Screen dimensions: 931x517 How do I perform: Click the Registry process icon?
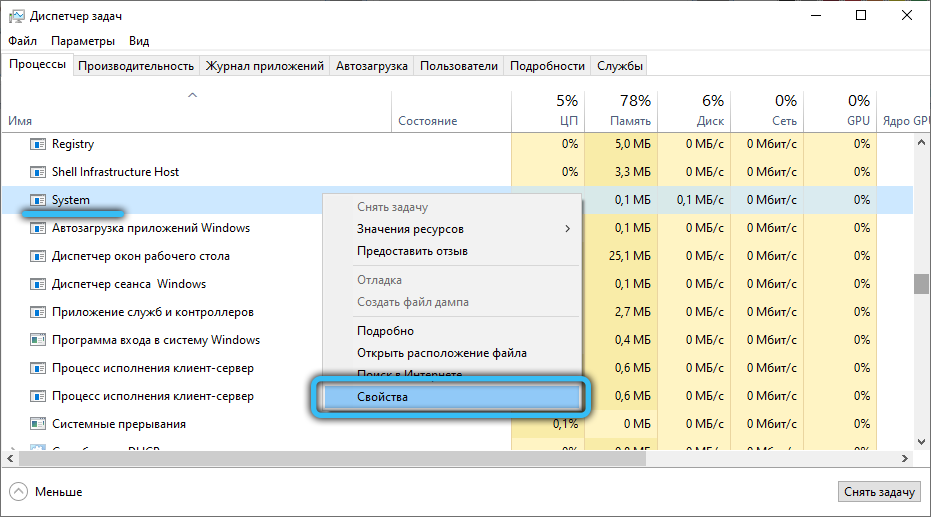pos(38,144)
